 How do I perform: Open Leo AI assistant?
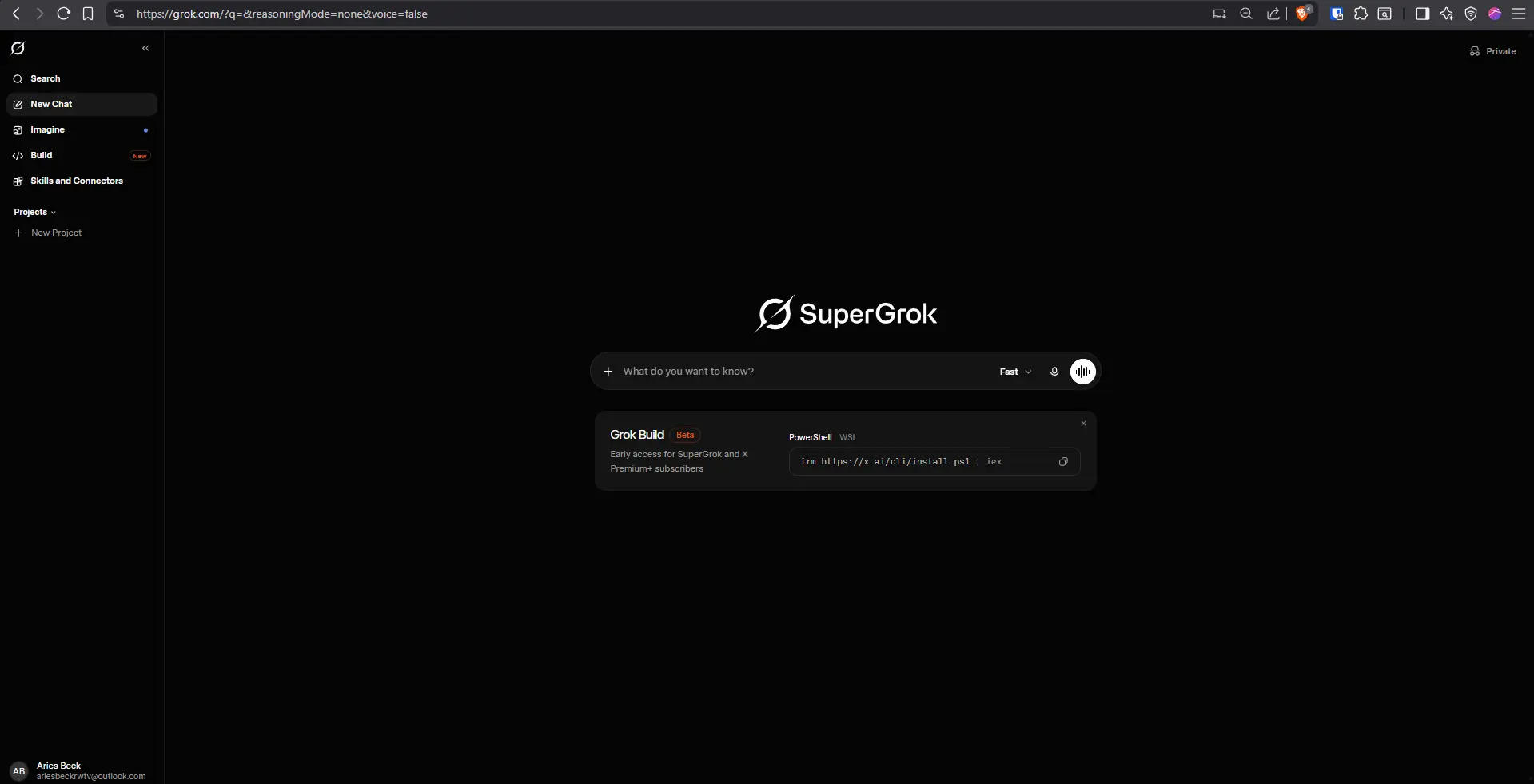(x=1447, y=14)
